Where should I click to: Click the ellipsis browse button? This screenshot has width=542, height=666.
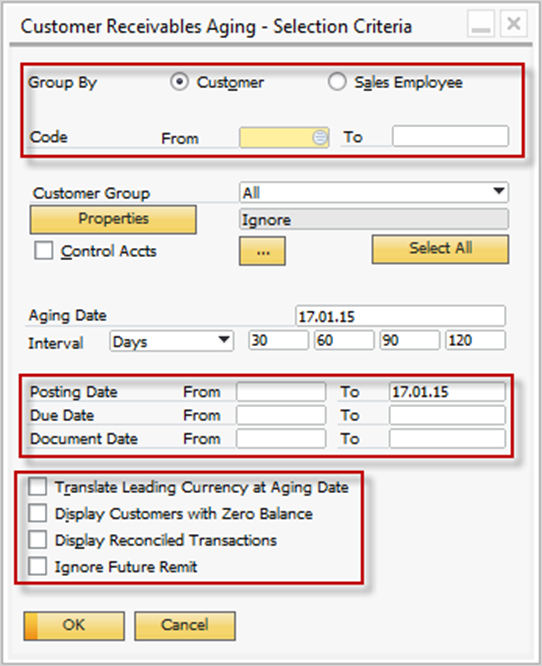tap(263, 251)
